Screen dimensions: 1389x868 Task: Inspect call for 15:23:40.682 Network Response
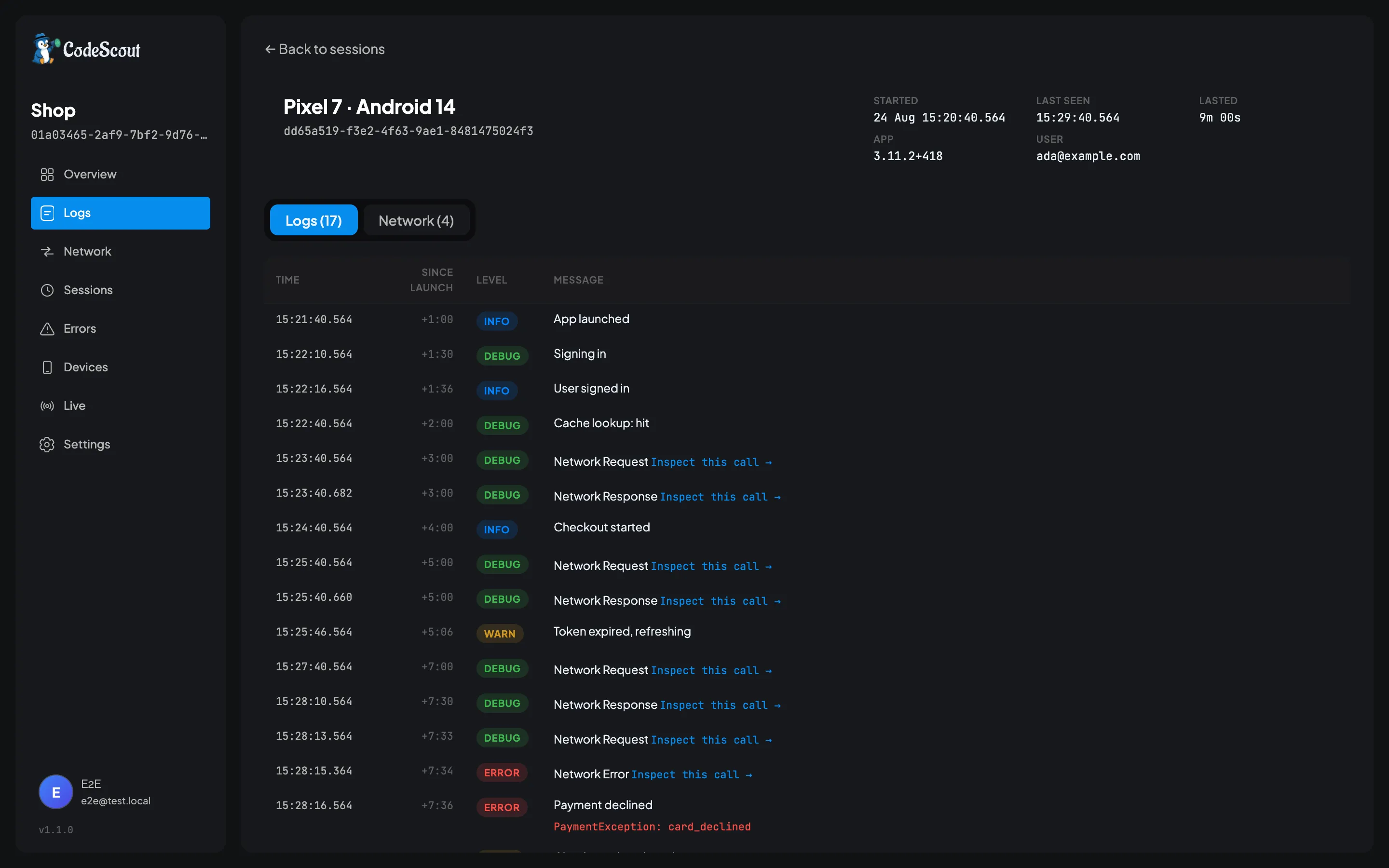(x=721, y=497)
